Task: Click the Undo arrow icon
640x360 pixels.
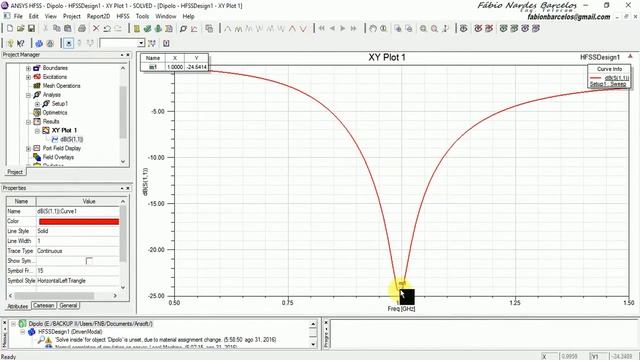Action: 107,29
